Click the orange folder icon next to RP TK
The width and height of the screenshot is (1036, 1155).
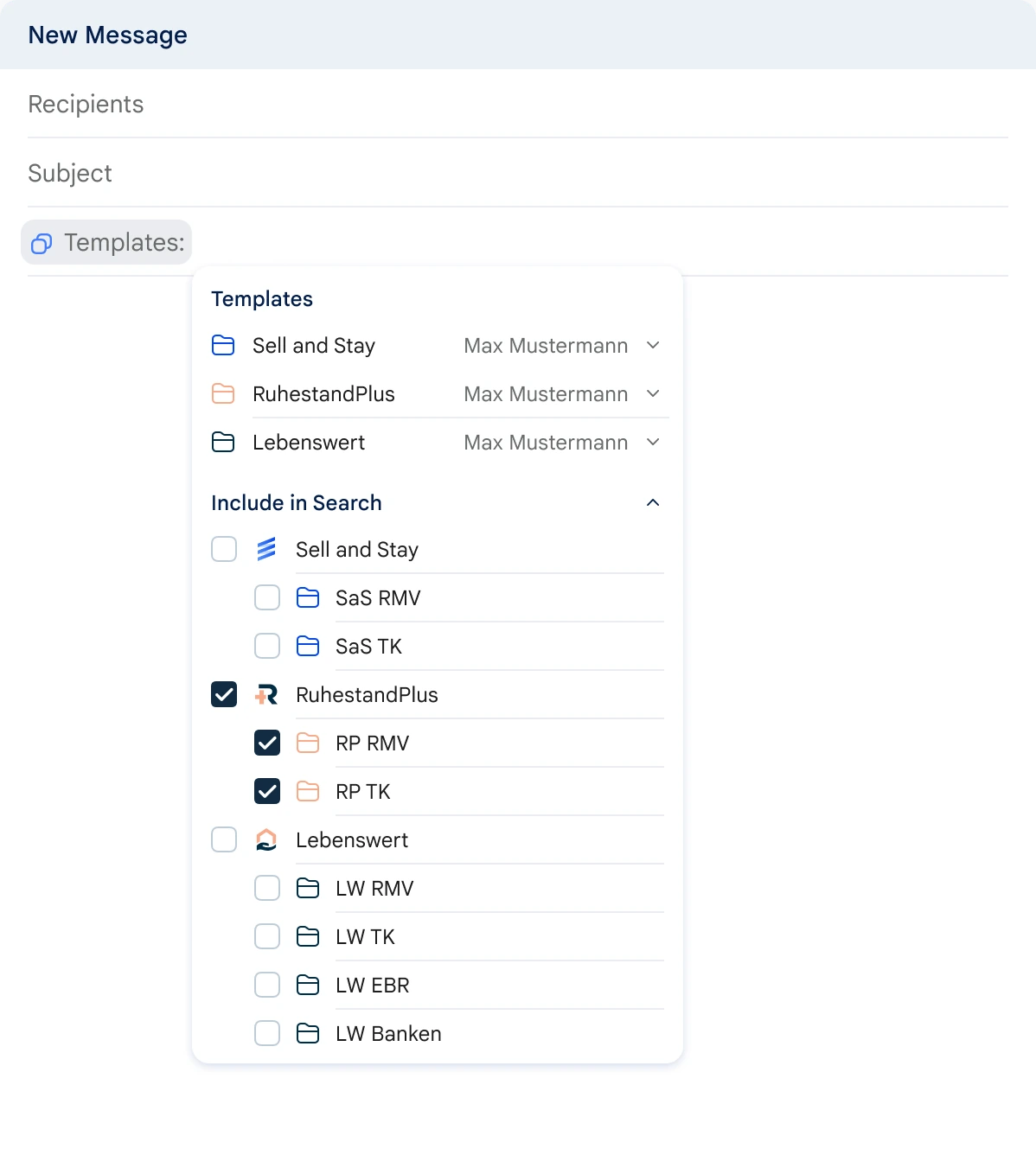click(x=308, y=791)
